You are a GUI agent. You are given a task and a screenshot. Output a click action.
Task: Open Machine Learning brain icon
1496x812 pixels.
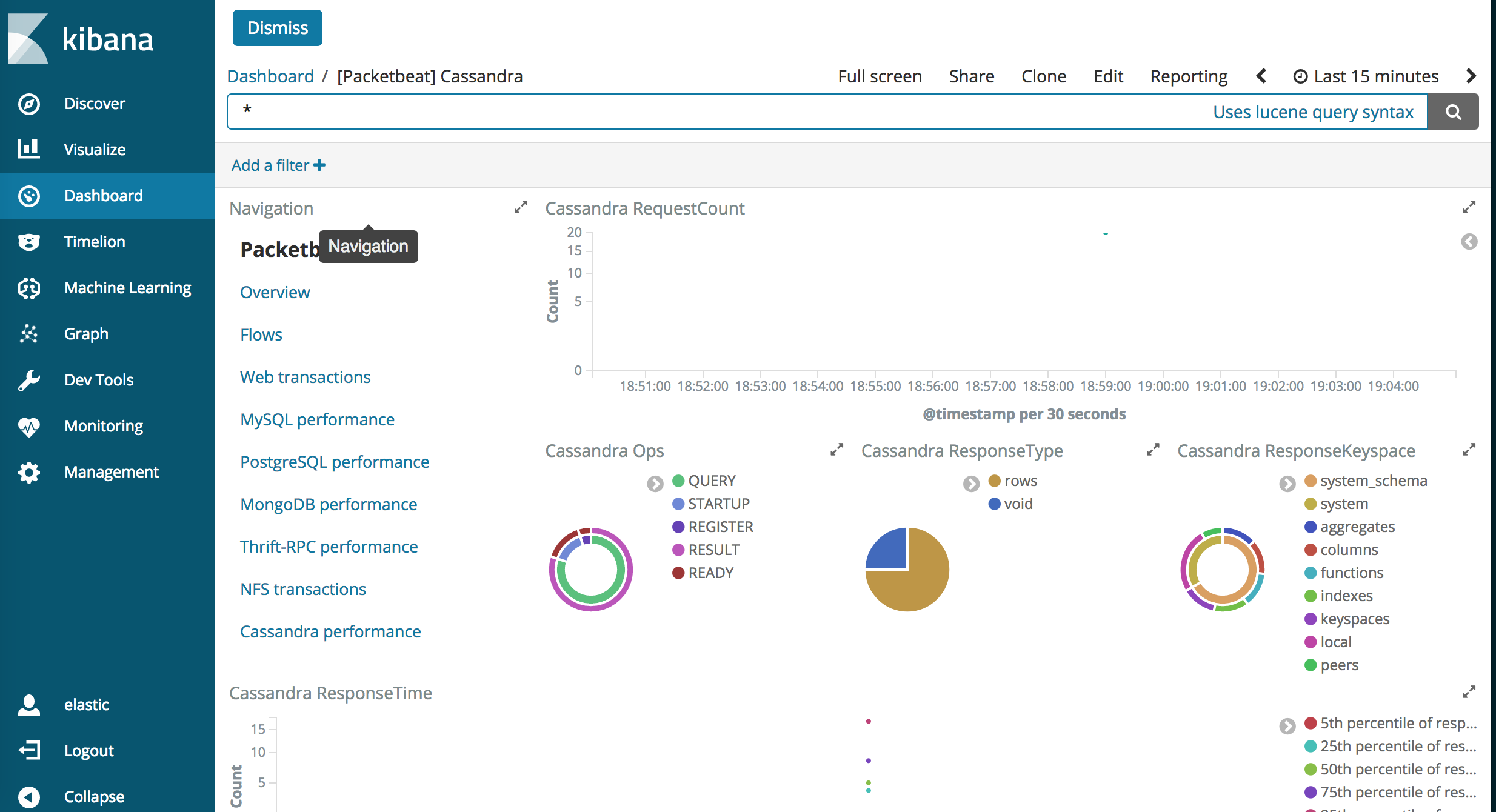(x=28, y=288)
